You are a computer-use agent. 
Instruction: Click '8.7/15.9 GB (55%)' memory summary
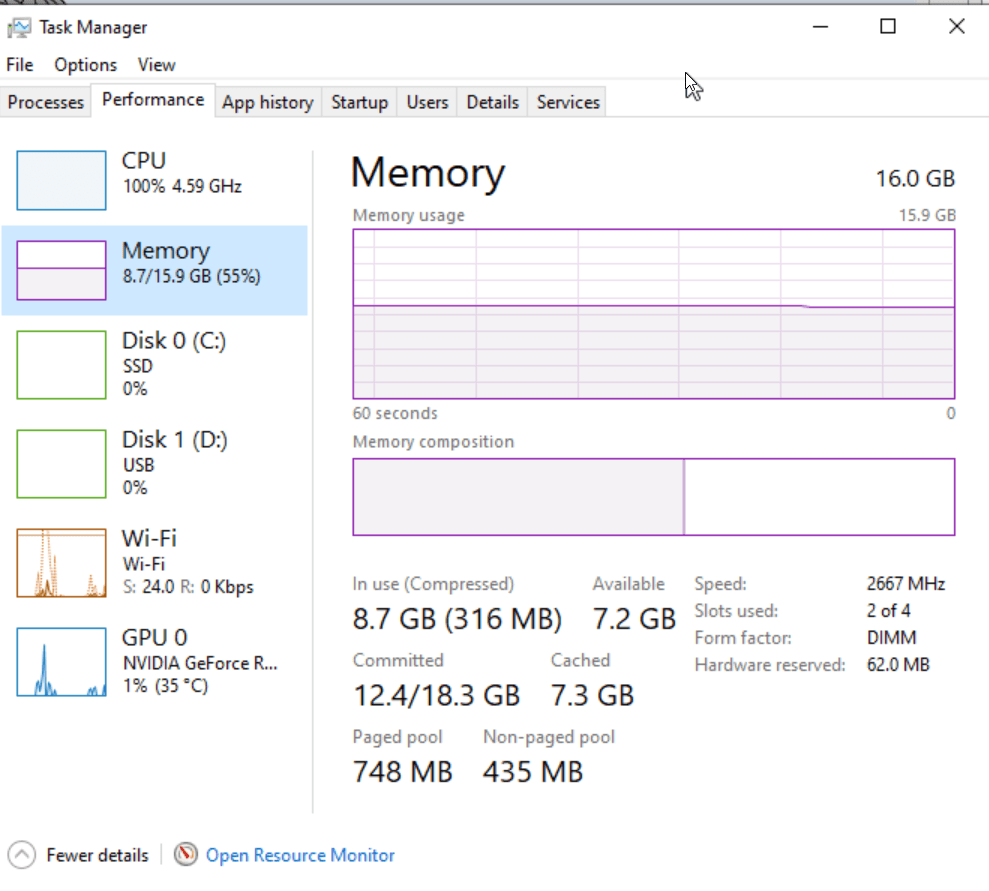click(192, 276)
